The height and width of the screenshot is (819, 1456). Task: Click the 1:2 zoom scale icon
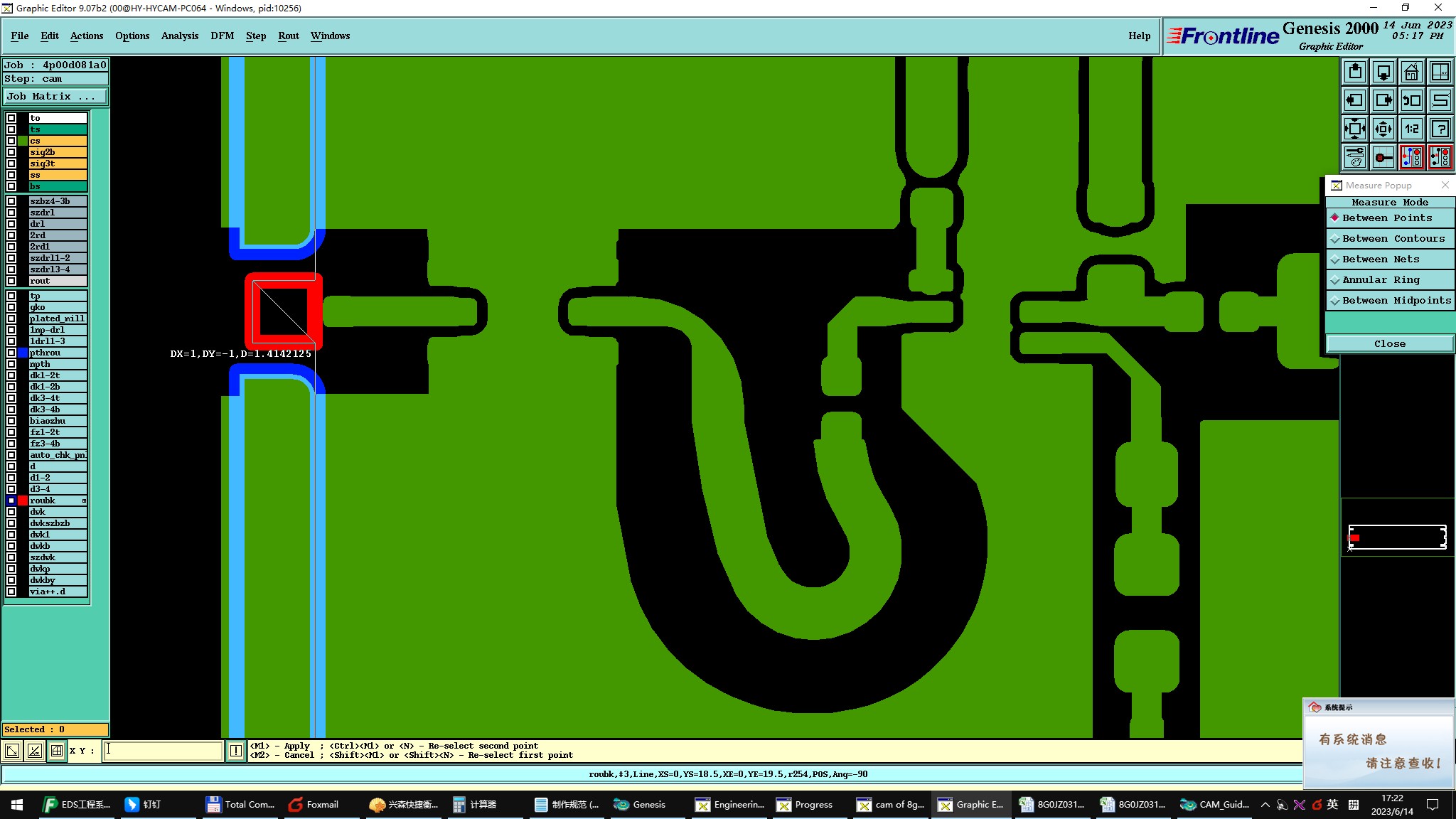[1411, 129]
